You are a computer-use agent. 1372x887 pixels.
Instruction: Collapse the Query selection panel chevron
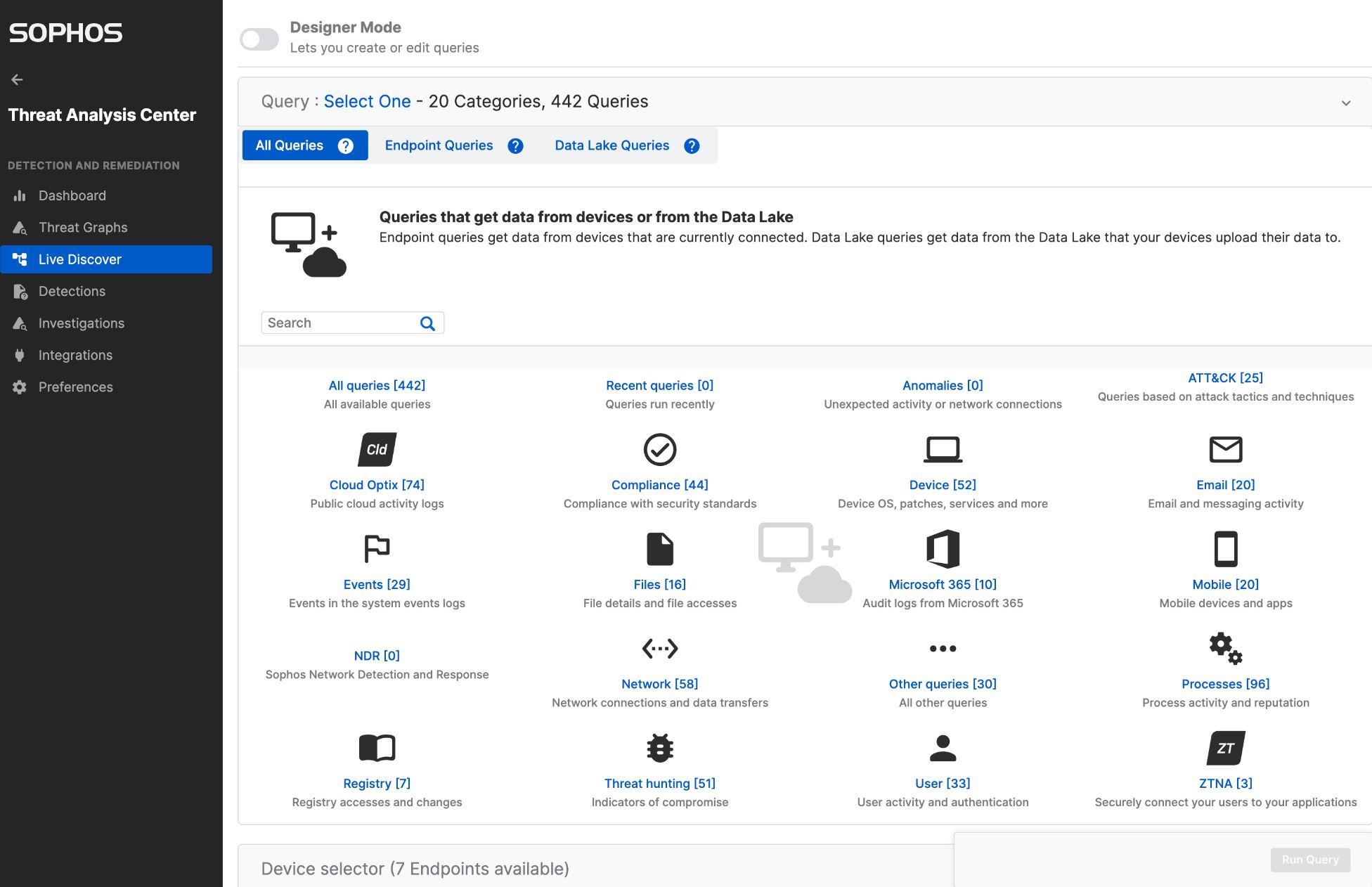coord(1345,103)
